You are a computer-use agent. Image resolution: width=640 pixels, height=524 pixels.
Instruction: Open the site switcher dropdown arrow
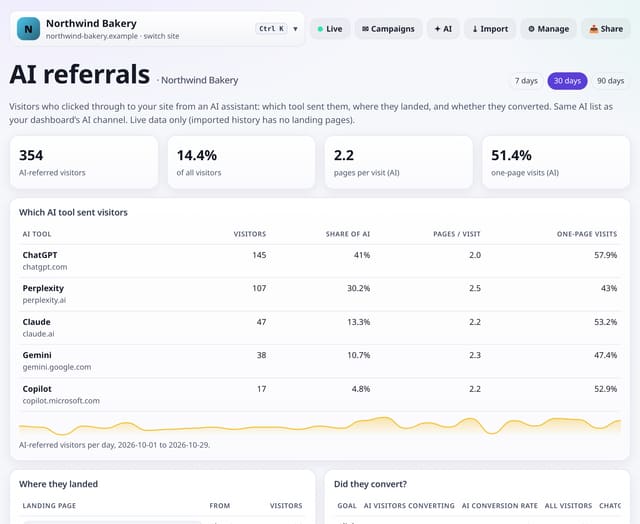tap(295, 29)
